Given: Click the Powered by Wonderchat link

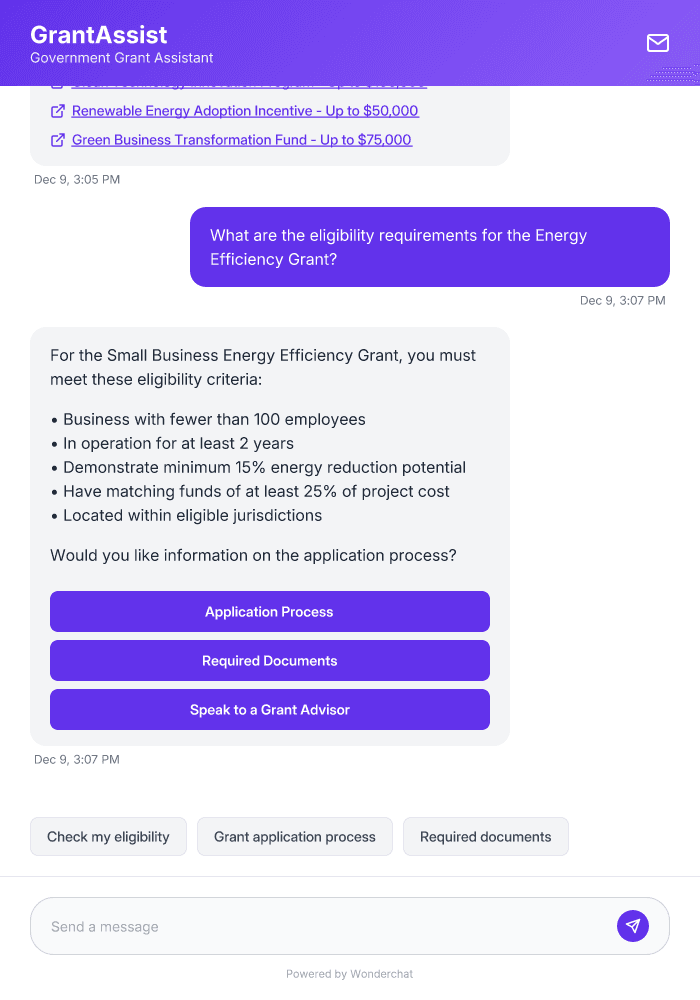Looking at the screenshot, I should [349, 973].
